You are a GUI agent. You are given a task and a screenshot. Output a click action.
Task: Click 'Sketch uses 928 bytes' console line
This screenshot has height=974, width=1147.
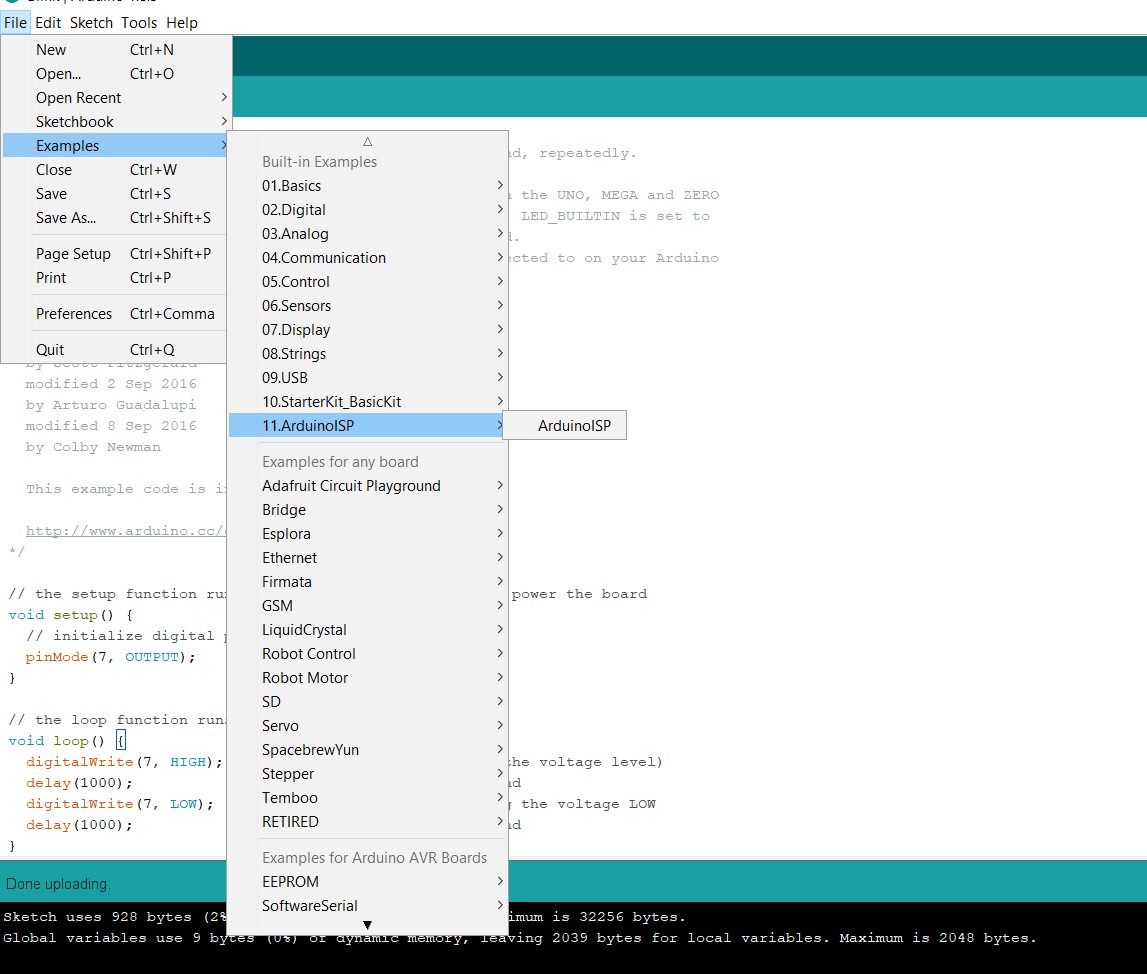pos(115,917)
